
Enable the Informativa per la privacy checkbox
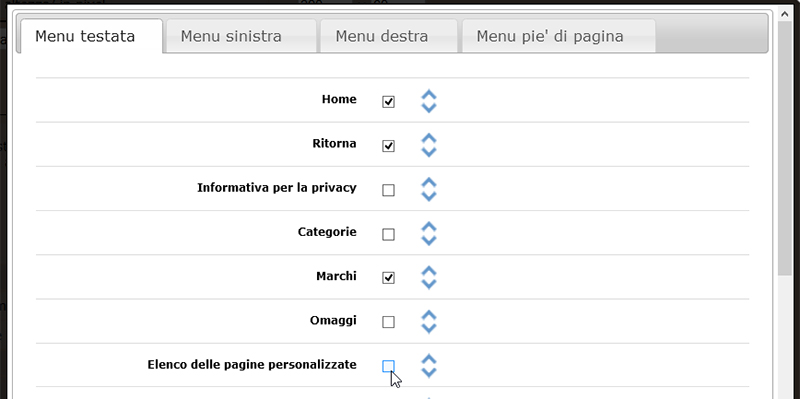[x=388, y=190]
